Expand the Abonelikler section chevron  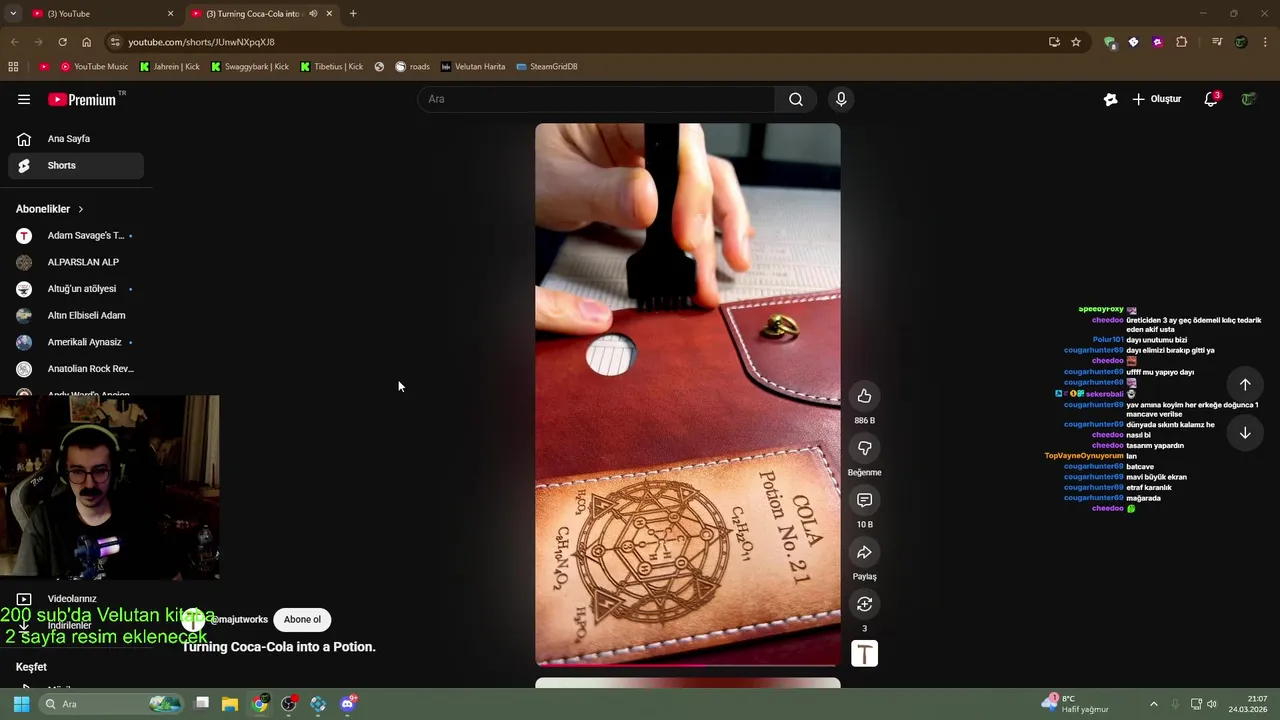pyautogui.click(x=81, y=209)
